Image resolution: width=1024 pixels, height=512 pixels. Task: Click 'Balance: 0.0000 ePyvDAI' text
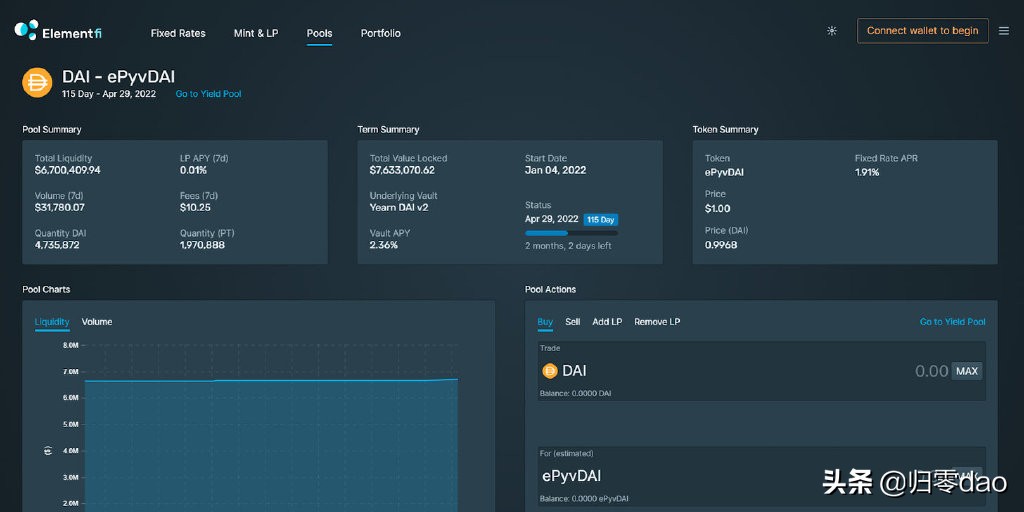coord(584,499)
